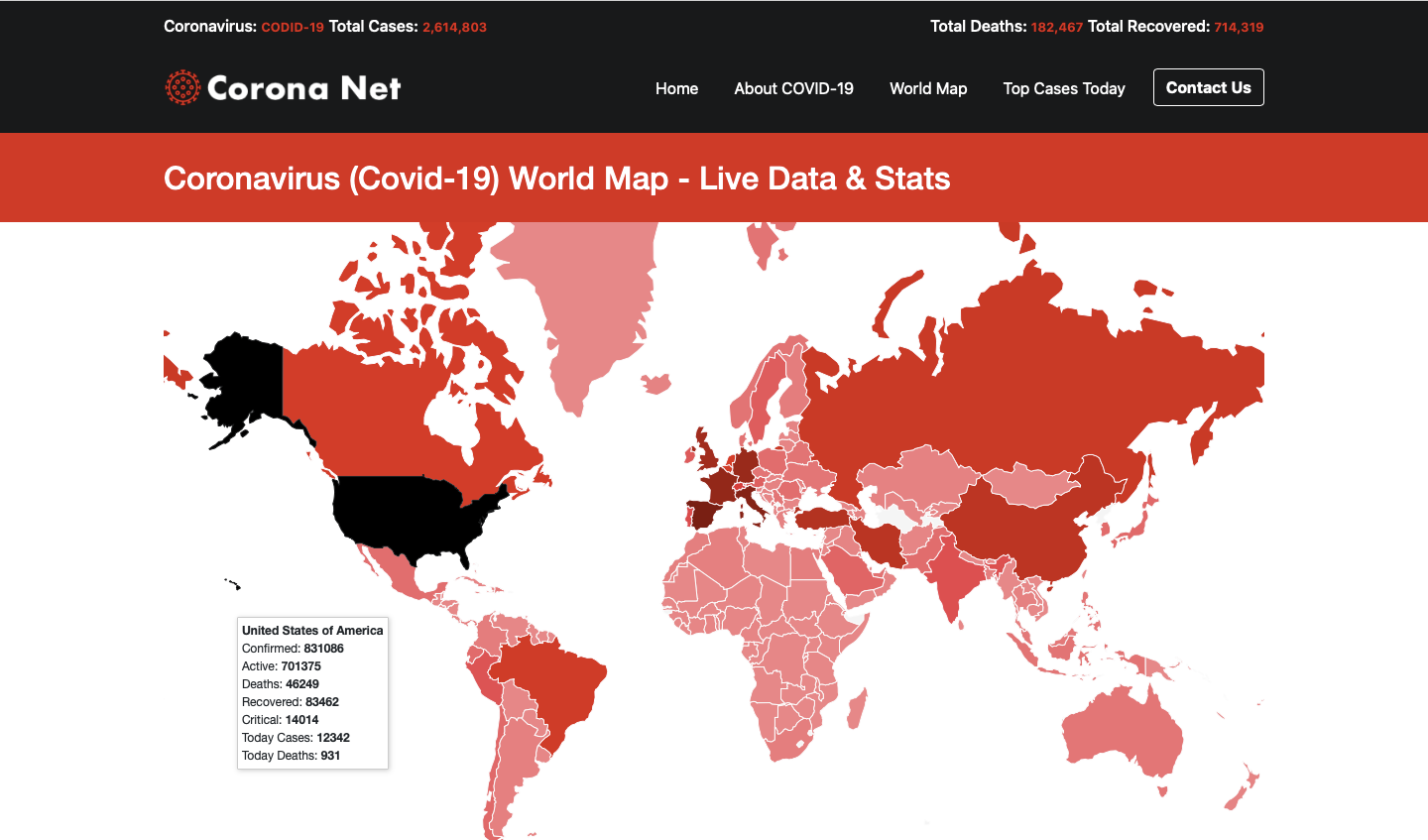
Task: Switch to the World Map section
Action: [928, 88]
